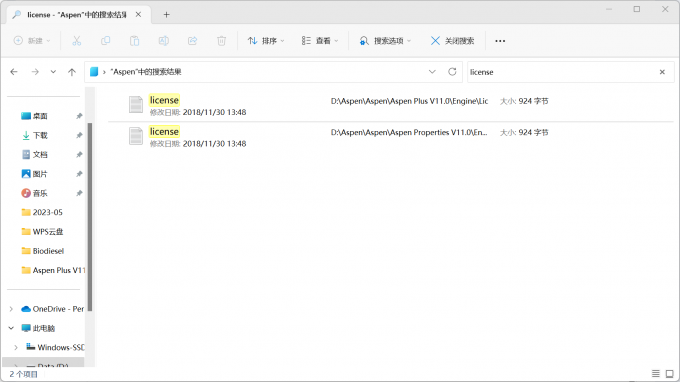Image resolution: width=680 pixels, height=382 pixels.
Task: Refresh the search results
Action: point(452,72)
